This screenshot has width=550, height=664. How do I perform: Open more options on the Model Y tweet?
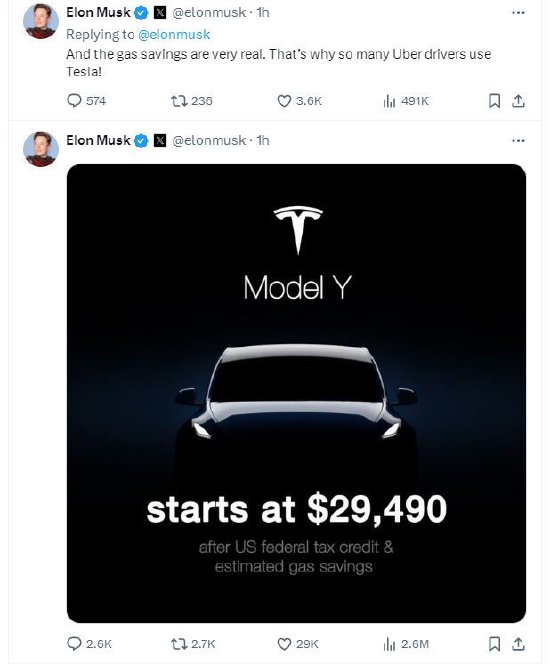518,140
